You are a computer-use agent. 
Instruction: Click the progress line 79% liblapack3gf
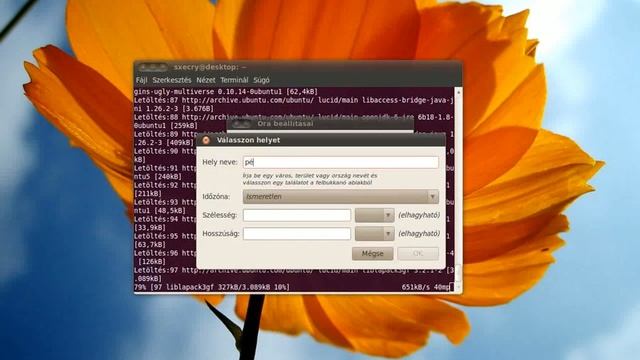(x=212, y=287)
